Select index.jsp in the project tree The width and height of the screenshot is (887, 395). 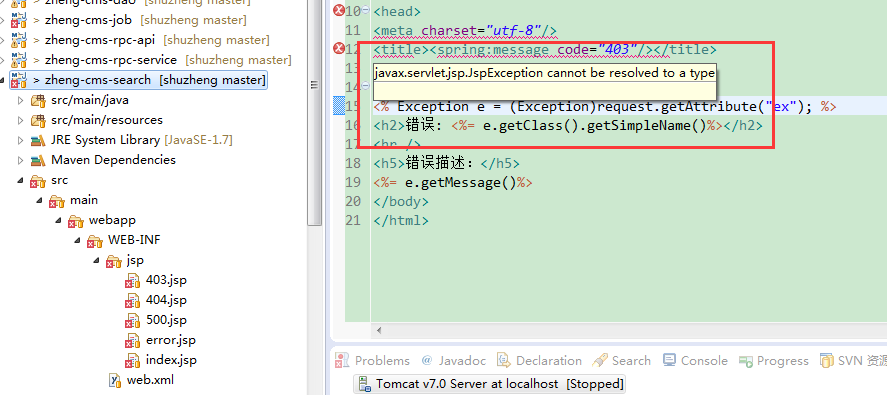(171, 360)
